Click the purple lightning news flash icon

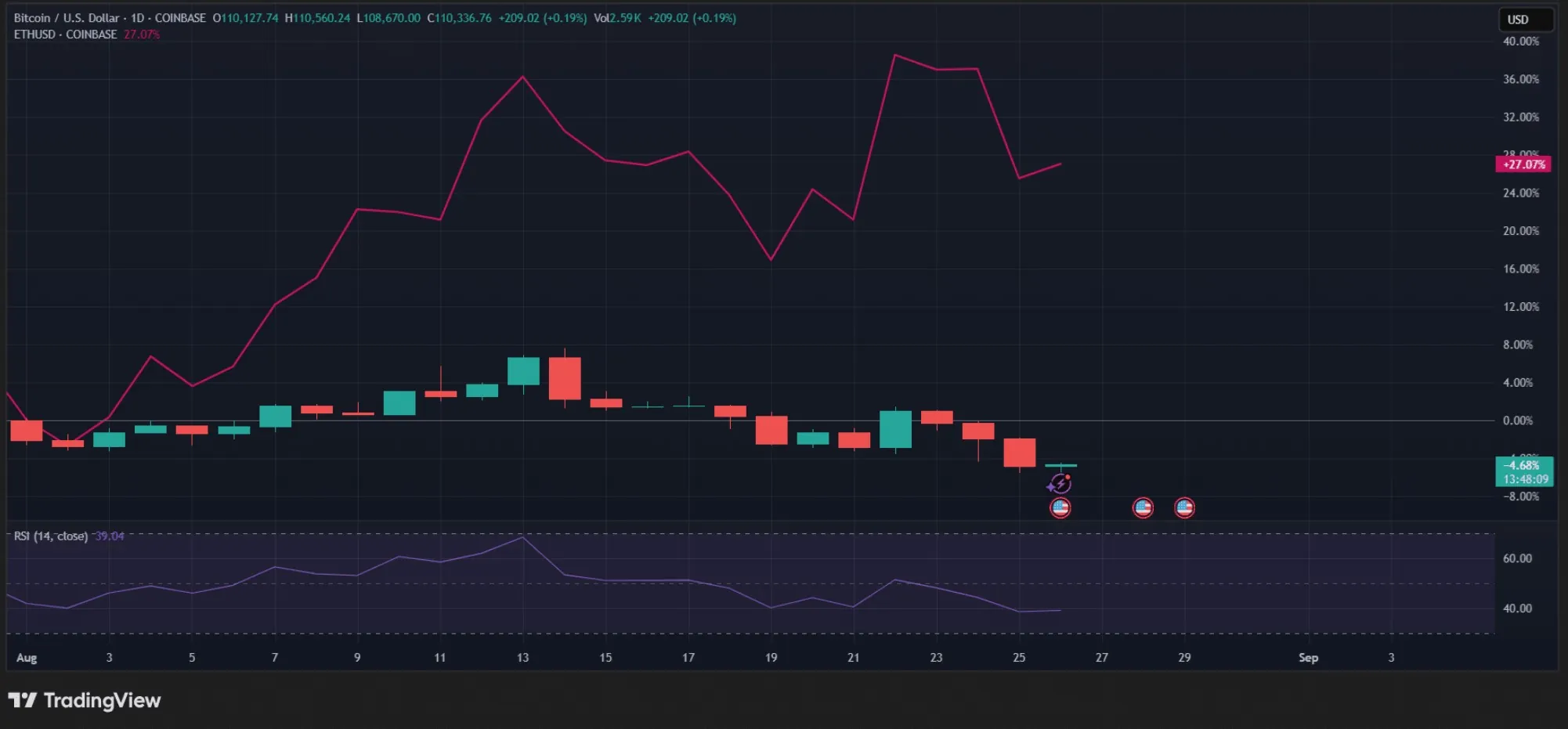coord(1060,483)
